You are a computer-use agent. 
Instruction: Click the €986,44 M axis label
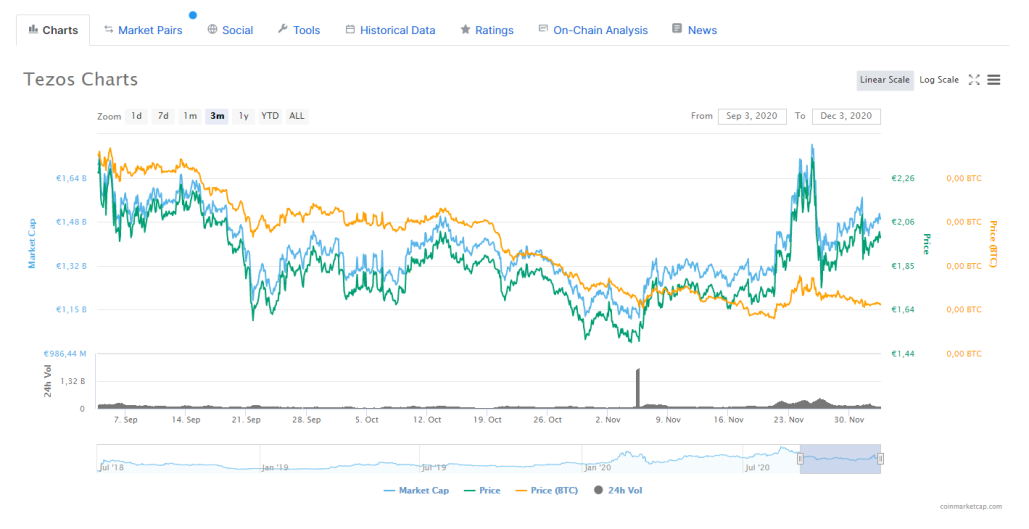click(64, 354)
